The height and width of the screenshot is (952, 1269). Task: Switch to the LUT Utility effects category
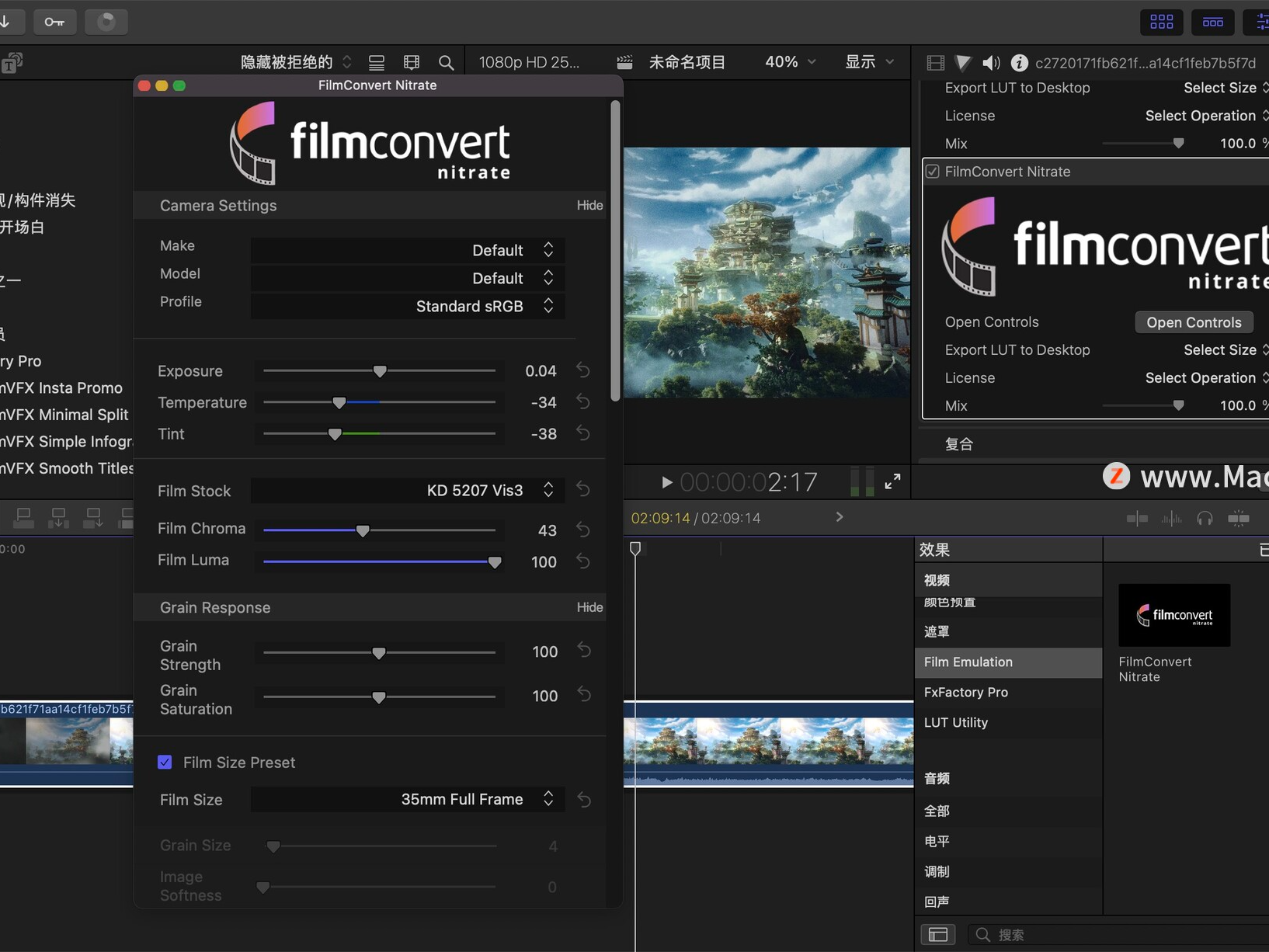[956, 722]
